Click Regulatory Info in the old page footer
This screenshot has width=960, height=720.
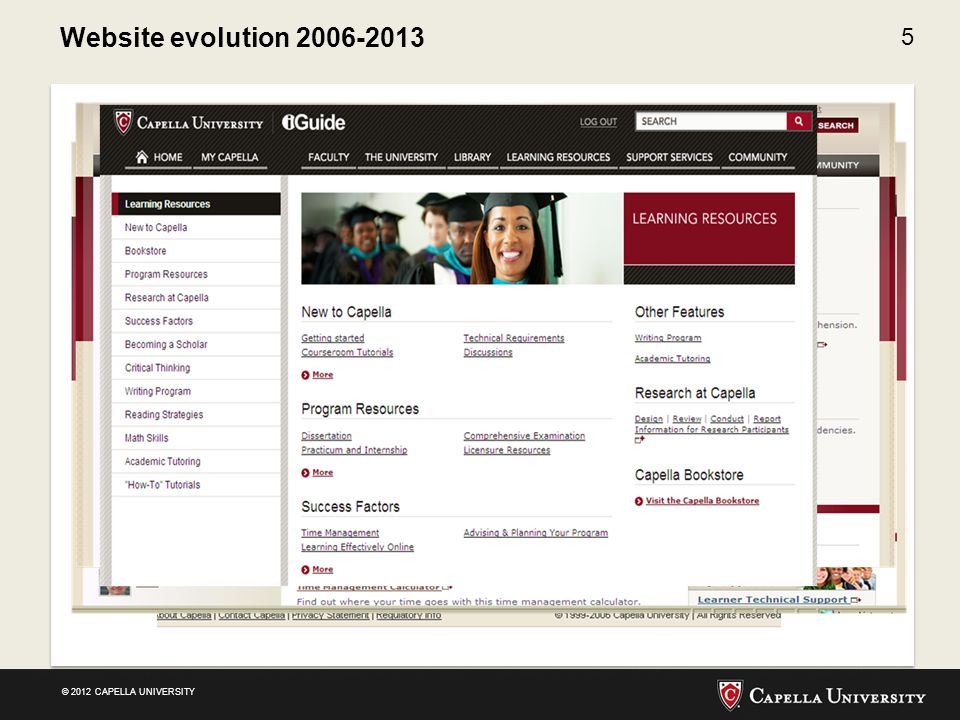point(408,615)
